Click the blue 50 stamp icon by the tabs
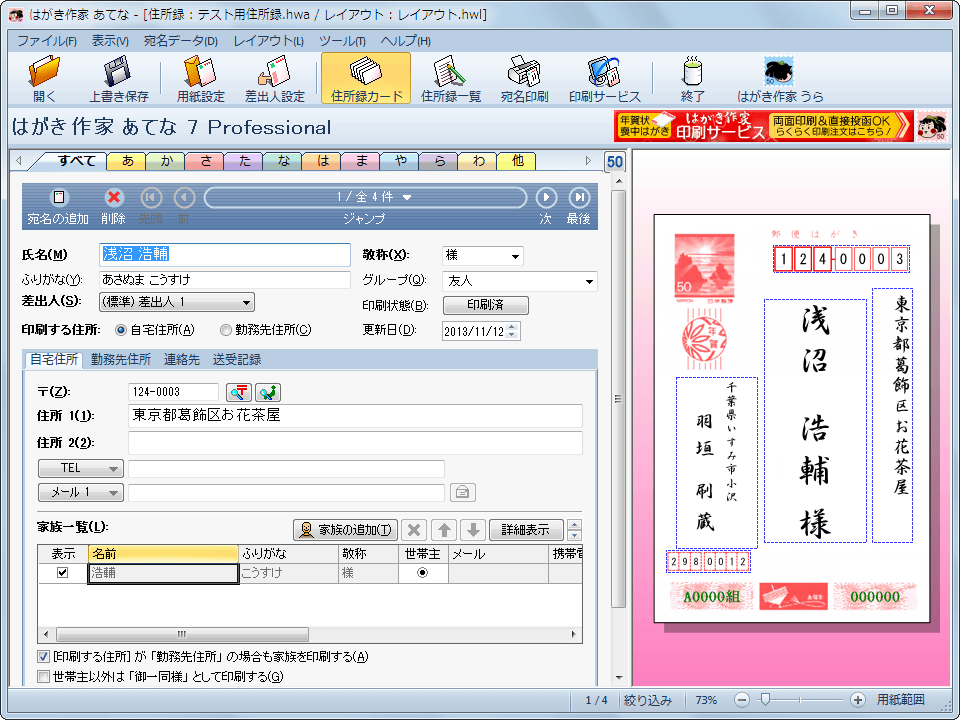The width and height of the screenshot is (960, 720). tap(615, 162)
